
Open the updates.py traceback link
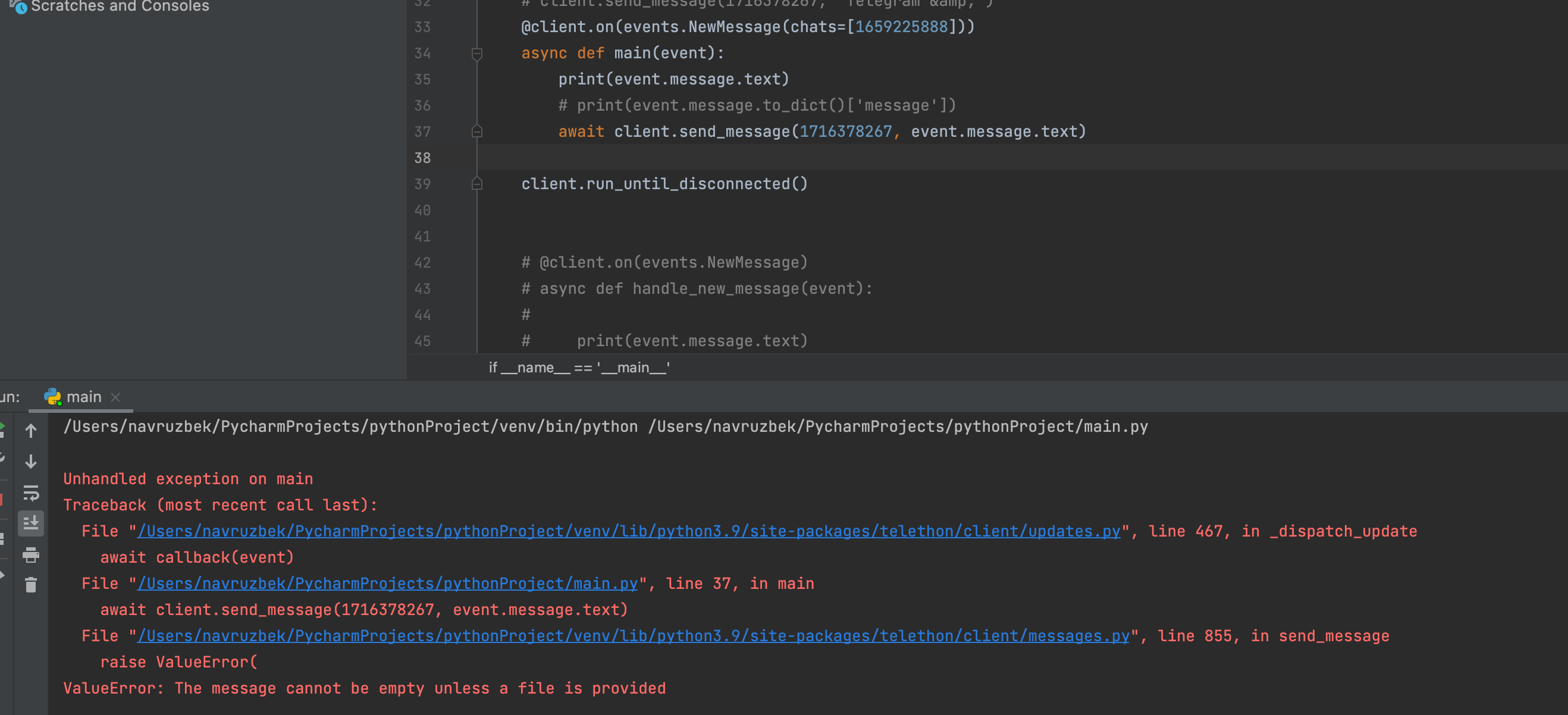point(628,531)
